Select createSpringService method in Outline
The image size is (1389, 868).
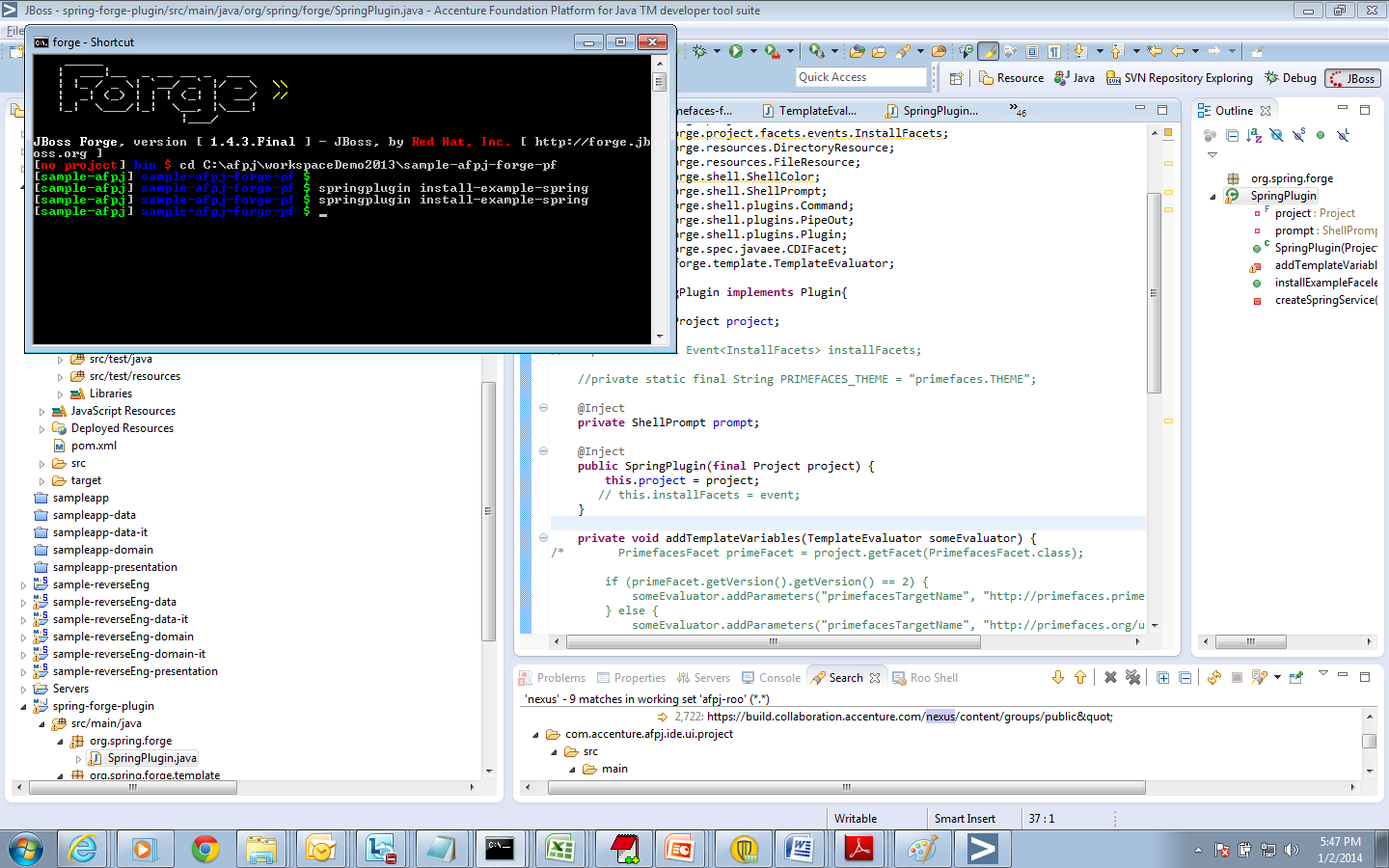[x=1325, y=300]
